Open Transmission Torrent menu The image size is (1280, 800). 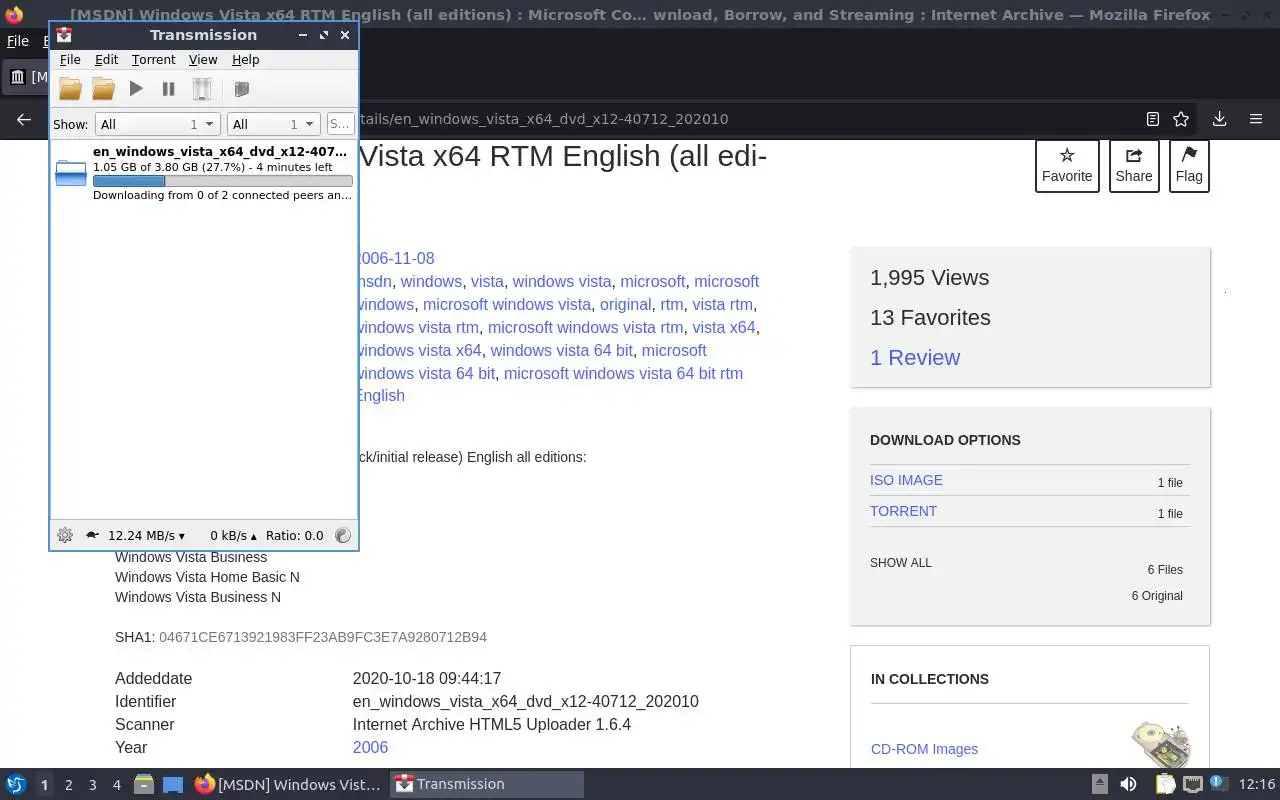(153, 60)
